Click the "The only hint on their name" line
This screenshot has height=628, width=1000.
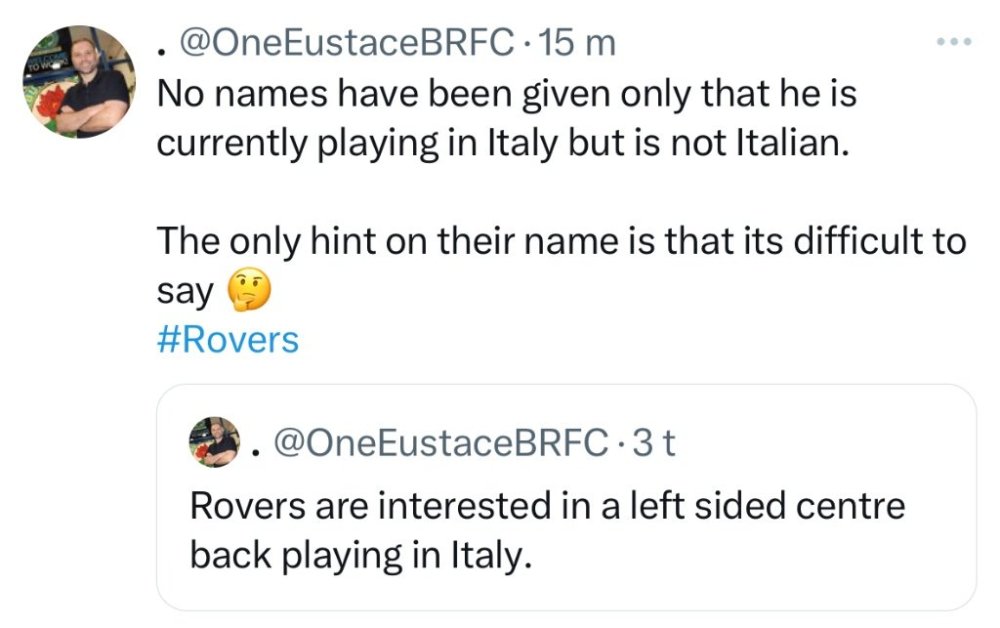pos(561,242)
